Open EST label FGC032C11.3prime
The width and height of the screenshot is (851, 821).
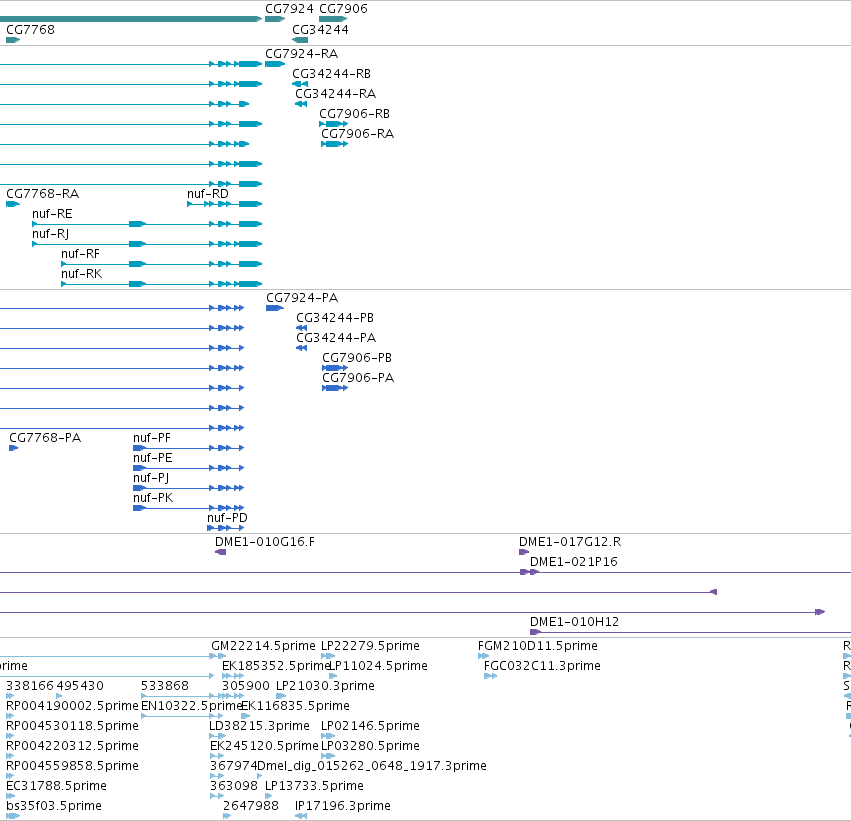coord(542,666)
